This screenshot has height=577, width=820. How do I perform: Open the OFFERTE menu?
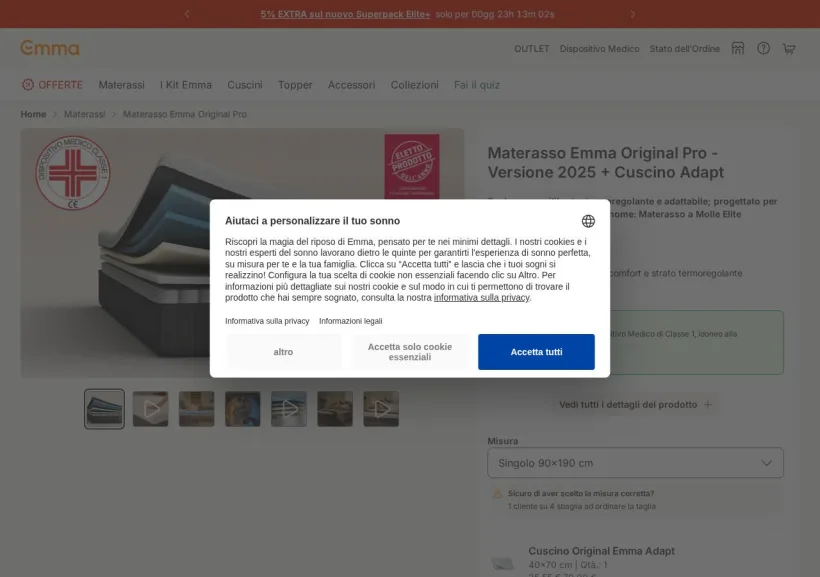pos(52,85)
